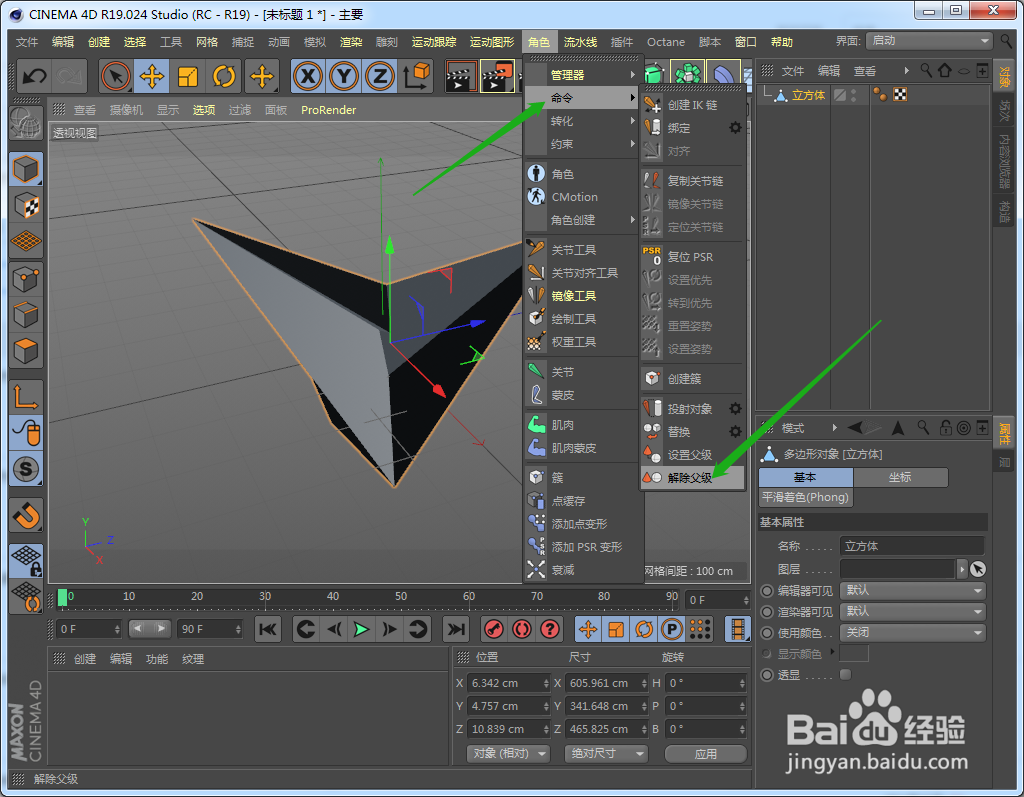Screen dimensions: 1024x797
Task: Click 使用颜色 animation radio dot
Action: click(x=767, y=633)
